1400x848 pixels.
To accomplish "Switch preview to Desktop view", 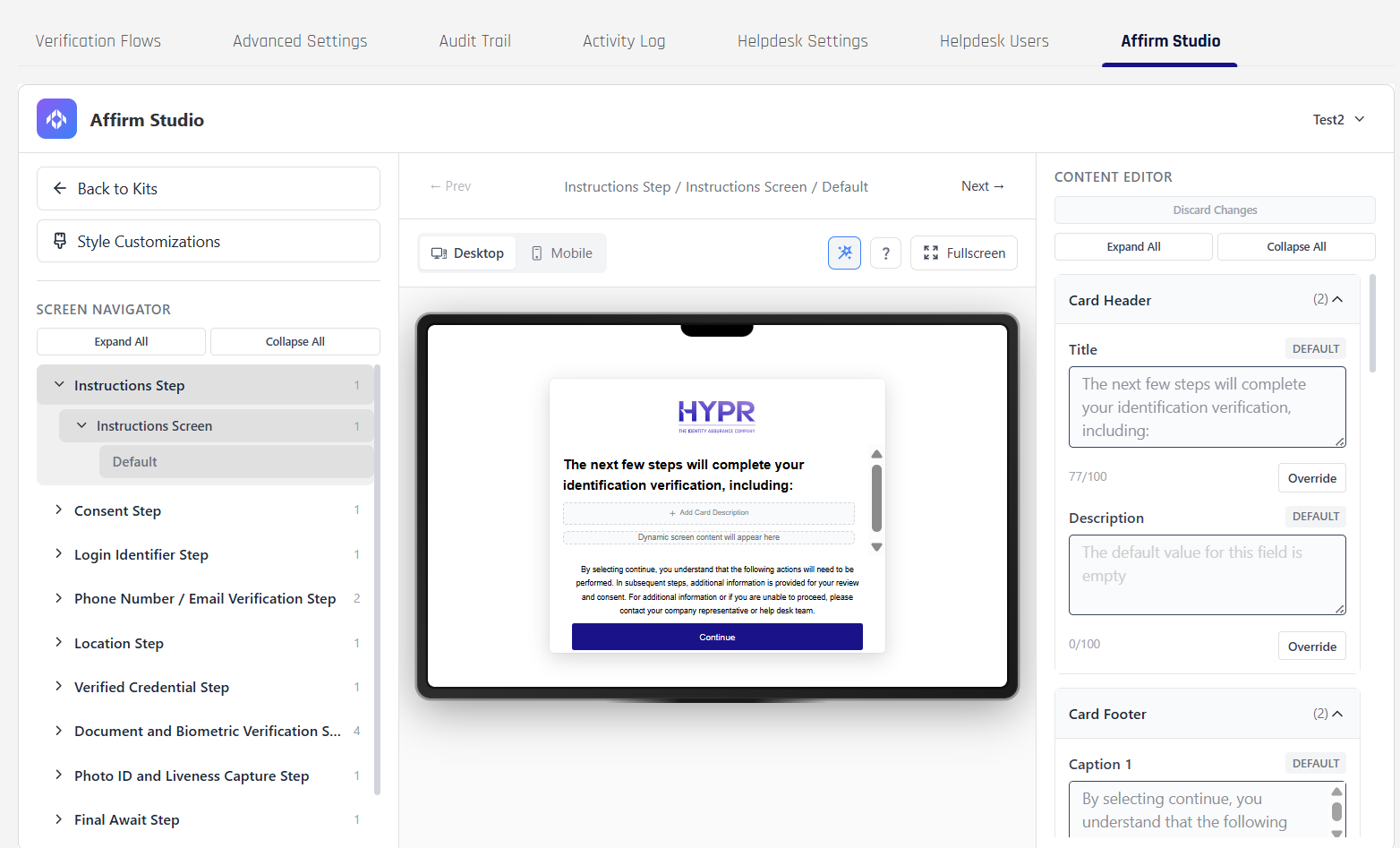I will (x=467, y=253).
